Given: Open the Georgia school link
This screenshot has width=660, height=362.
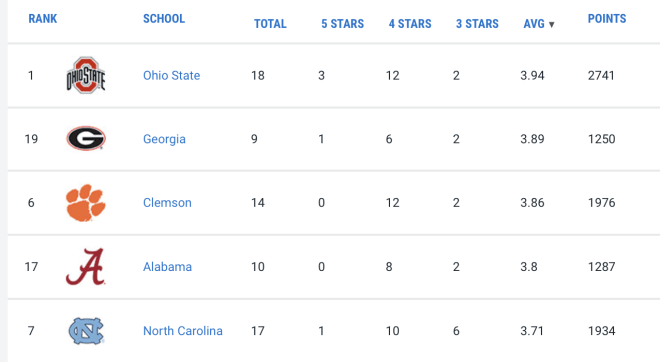Looking at the screenshot, I should [x=164, y=139].
